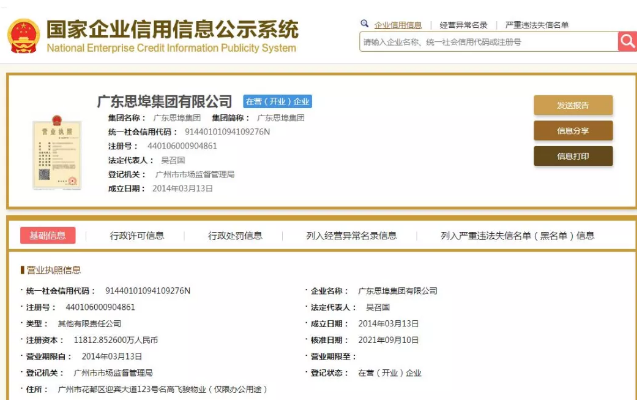Switch to 列入经营异常名录信息 tab
This screenshot has width=637, height=404.
pyautogui.click(x=351, y=236)
